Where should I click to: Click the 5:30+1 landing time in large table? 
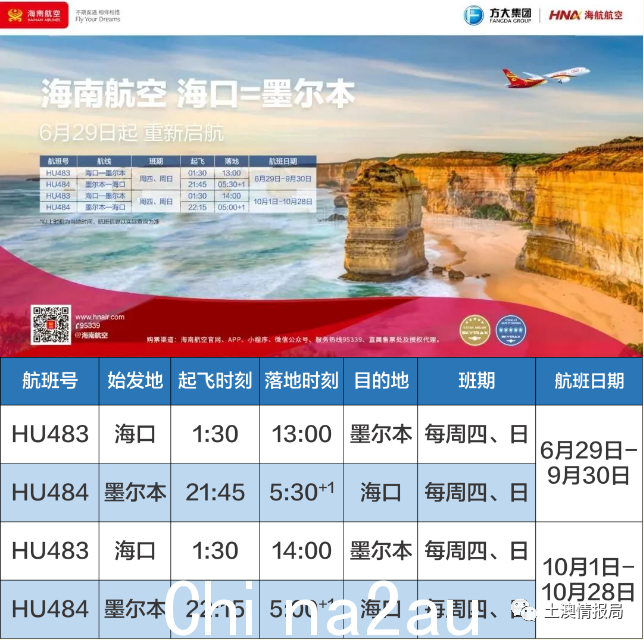click(301, 491)
